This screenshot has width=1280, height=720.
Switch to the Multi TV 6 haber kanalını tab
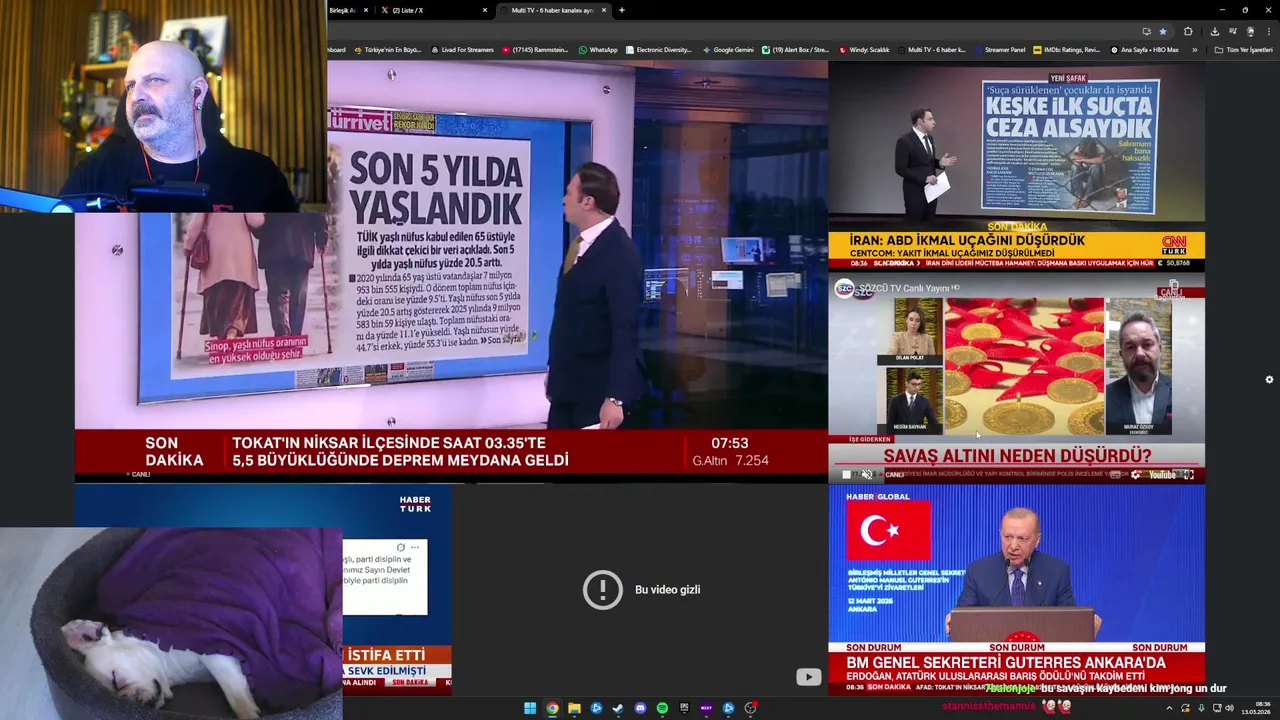(555, 10)
